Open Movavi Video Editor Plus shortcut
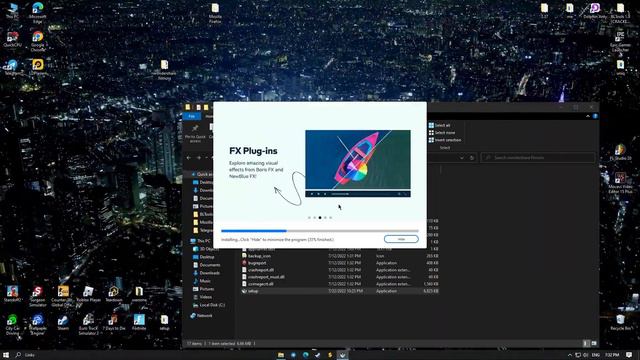Screen dimensions: 640x360 [x=620, y=182]
